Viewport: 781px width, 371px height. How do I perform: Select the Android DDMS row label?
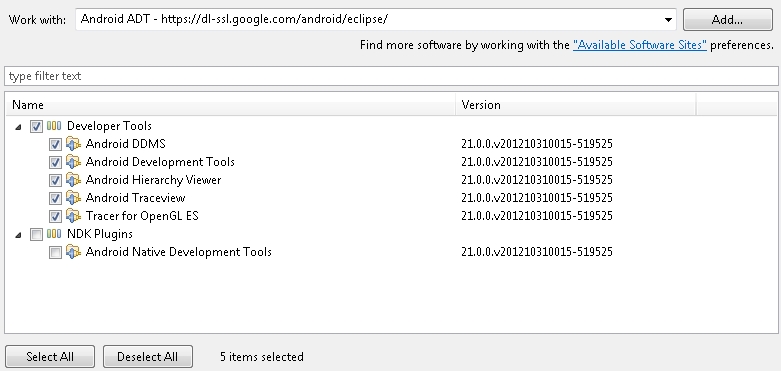click(126, 144)
